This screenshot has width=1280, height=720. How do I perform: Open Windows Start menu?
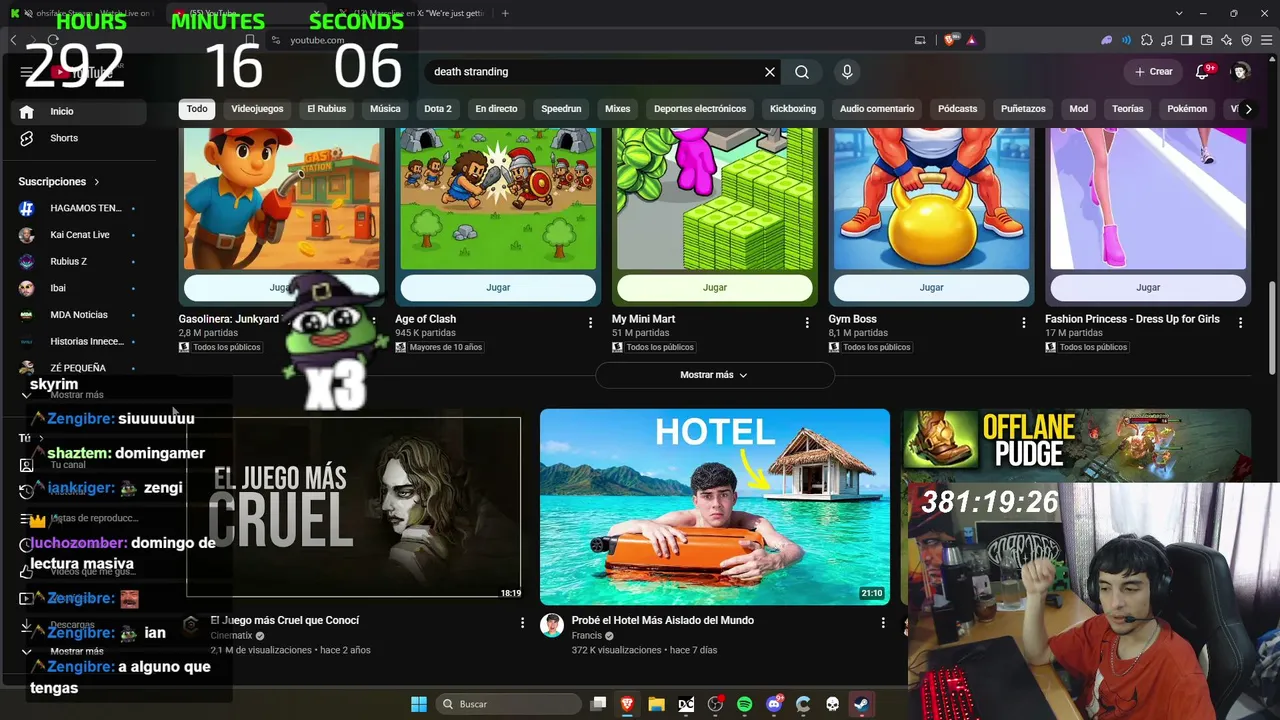[419, 704]
